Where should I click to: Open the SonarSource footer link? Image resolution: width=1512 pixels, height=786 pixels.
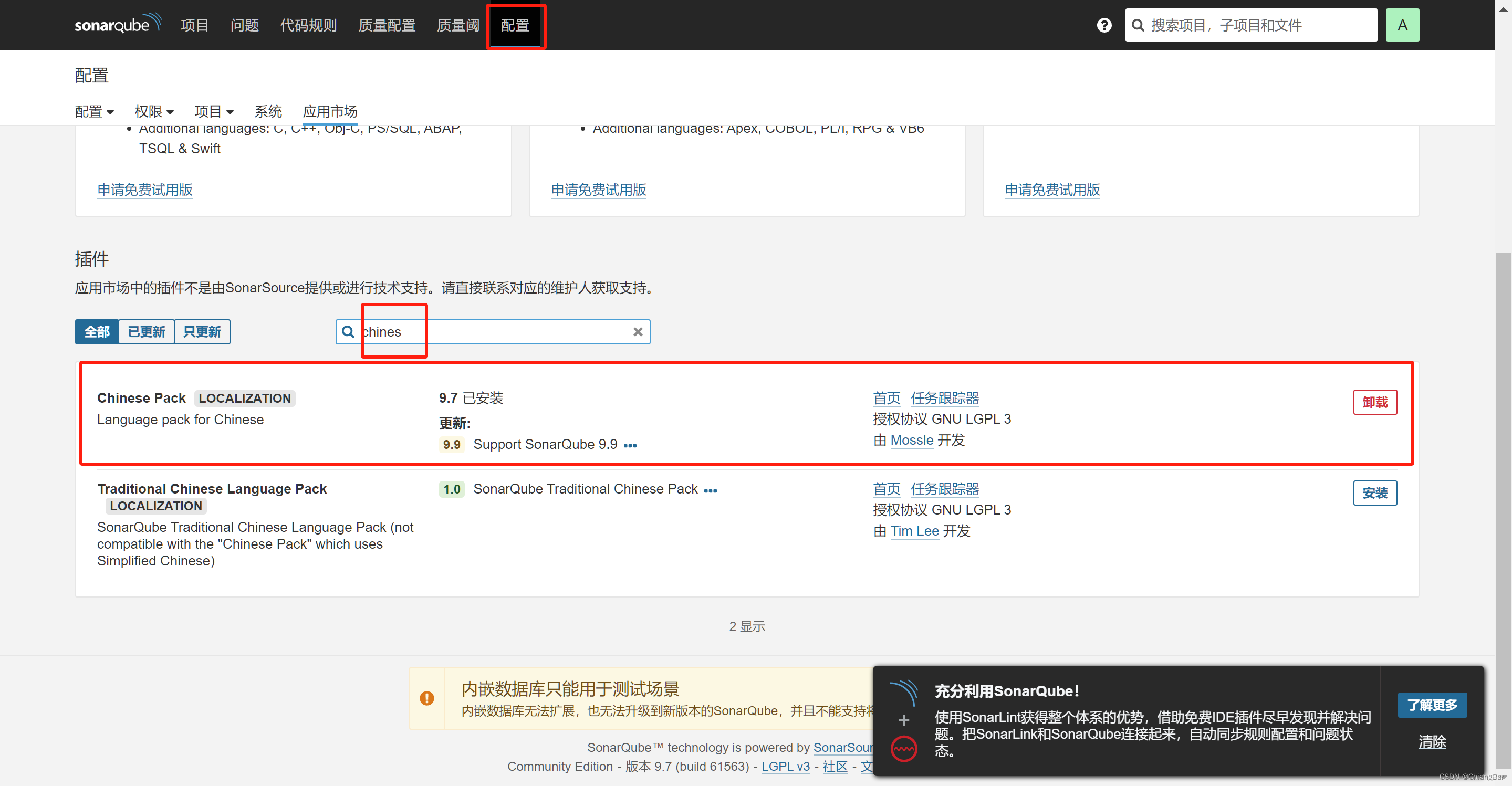tap(843, 748)
